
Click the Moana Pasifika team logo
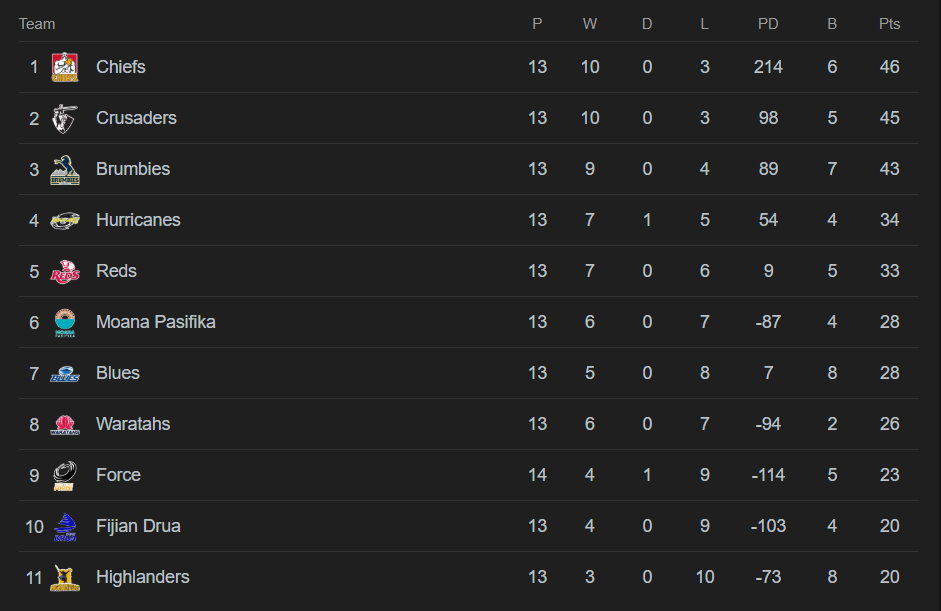point(65,322)
